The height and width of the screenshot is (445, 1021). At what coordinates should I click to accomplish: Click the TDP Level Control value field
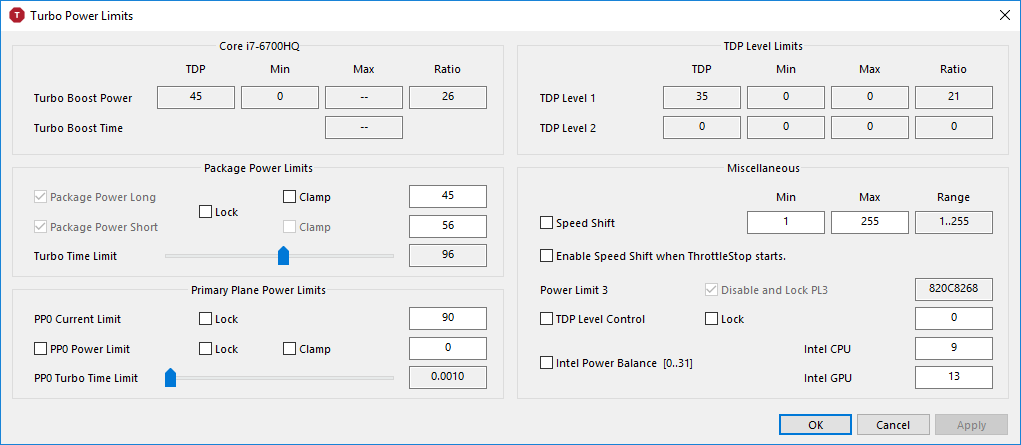[954, 318]
